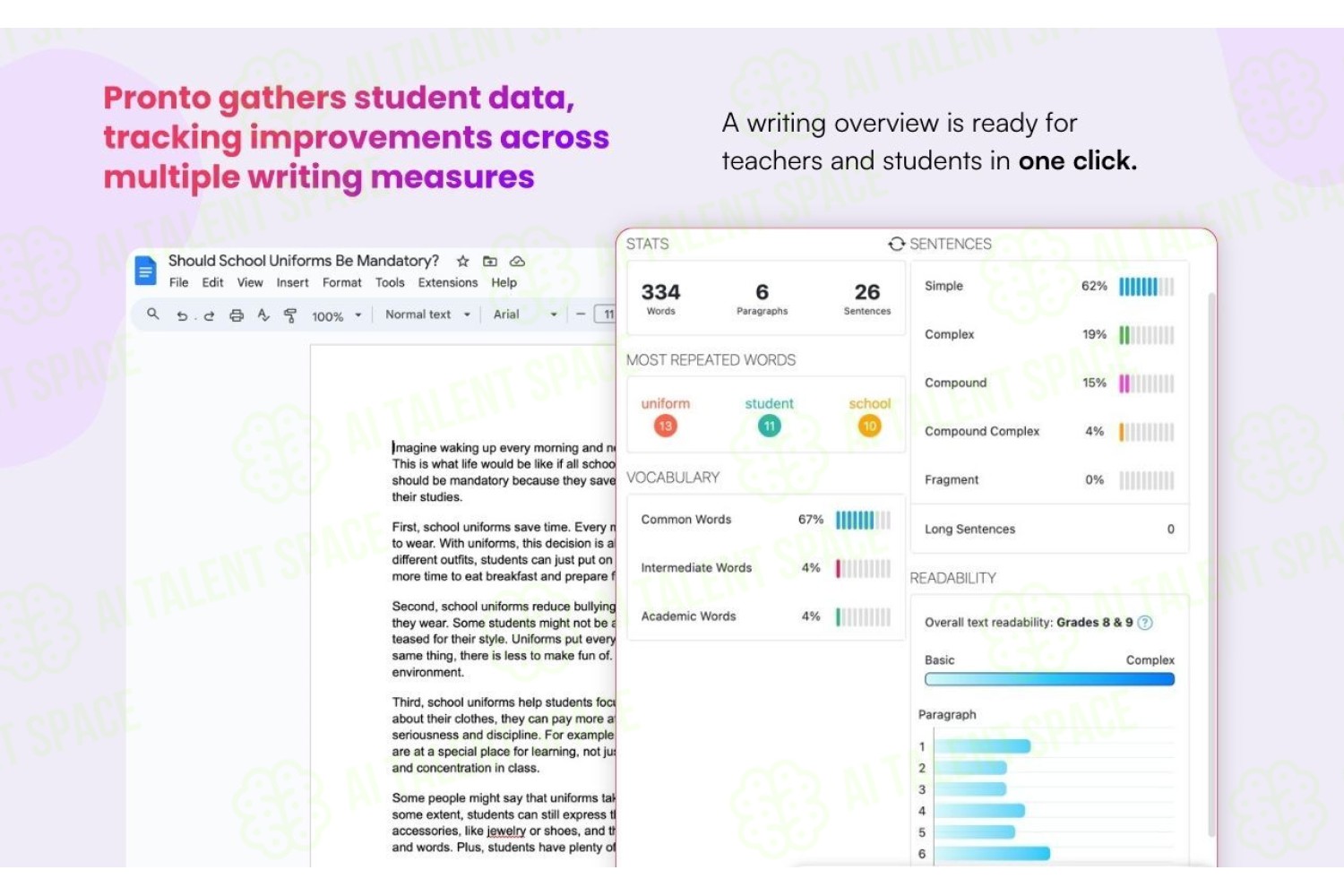The width and height of the screenshot is (1344, 896).
Task: Open the Edit menu
Action: click(212, 282)
